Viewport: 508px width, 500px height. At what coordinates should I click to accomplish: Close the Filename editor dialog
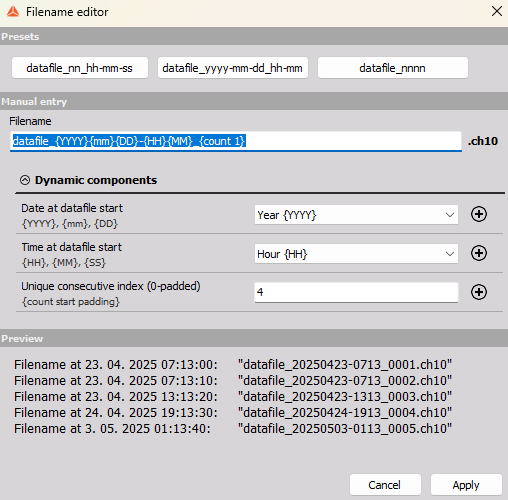(x=497, y=11)
